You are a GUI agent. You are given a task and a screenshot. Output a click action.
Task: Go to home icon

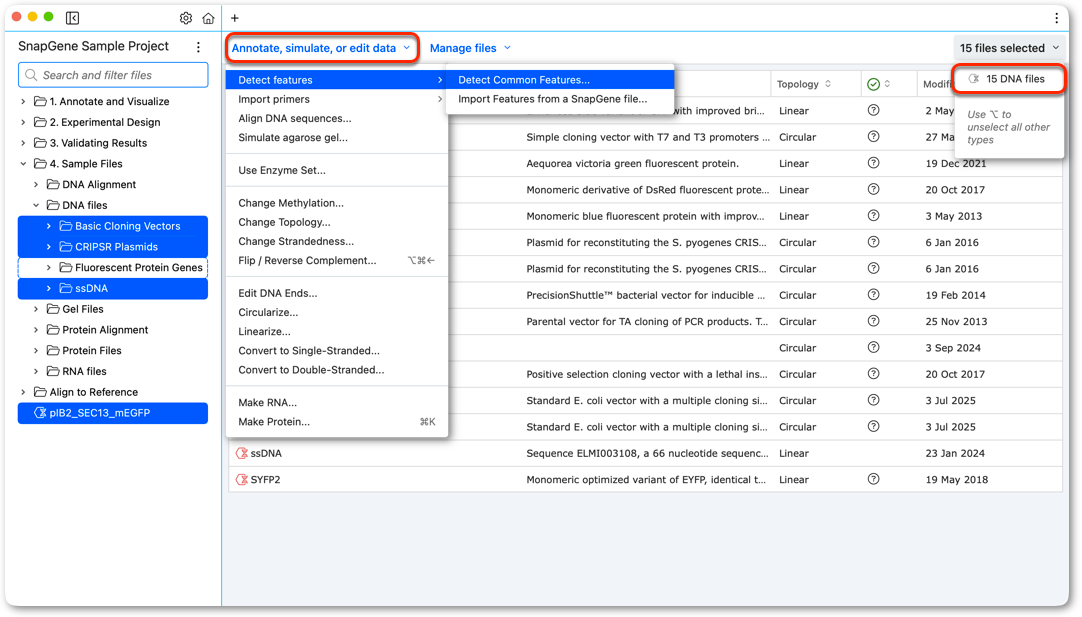[x=208, y=18]
